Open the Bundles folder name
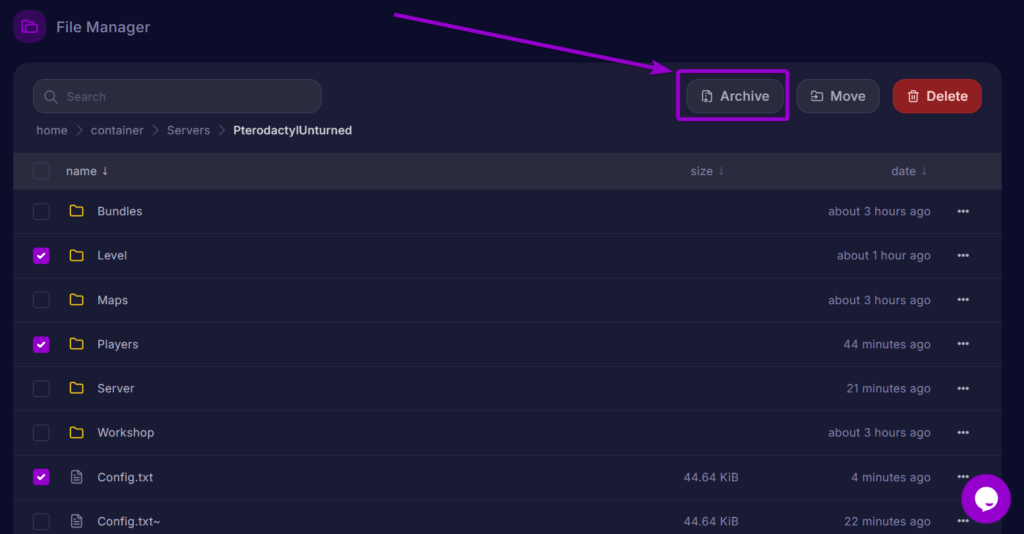Viewport: 1024px width, 534px height. click(x=120, y=212)
